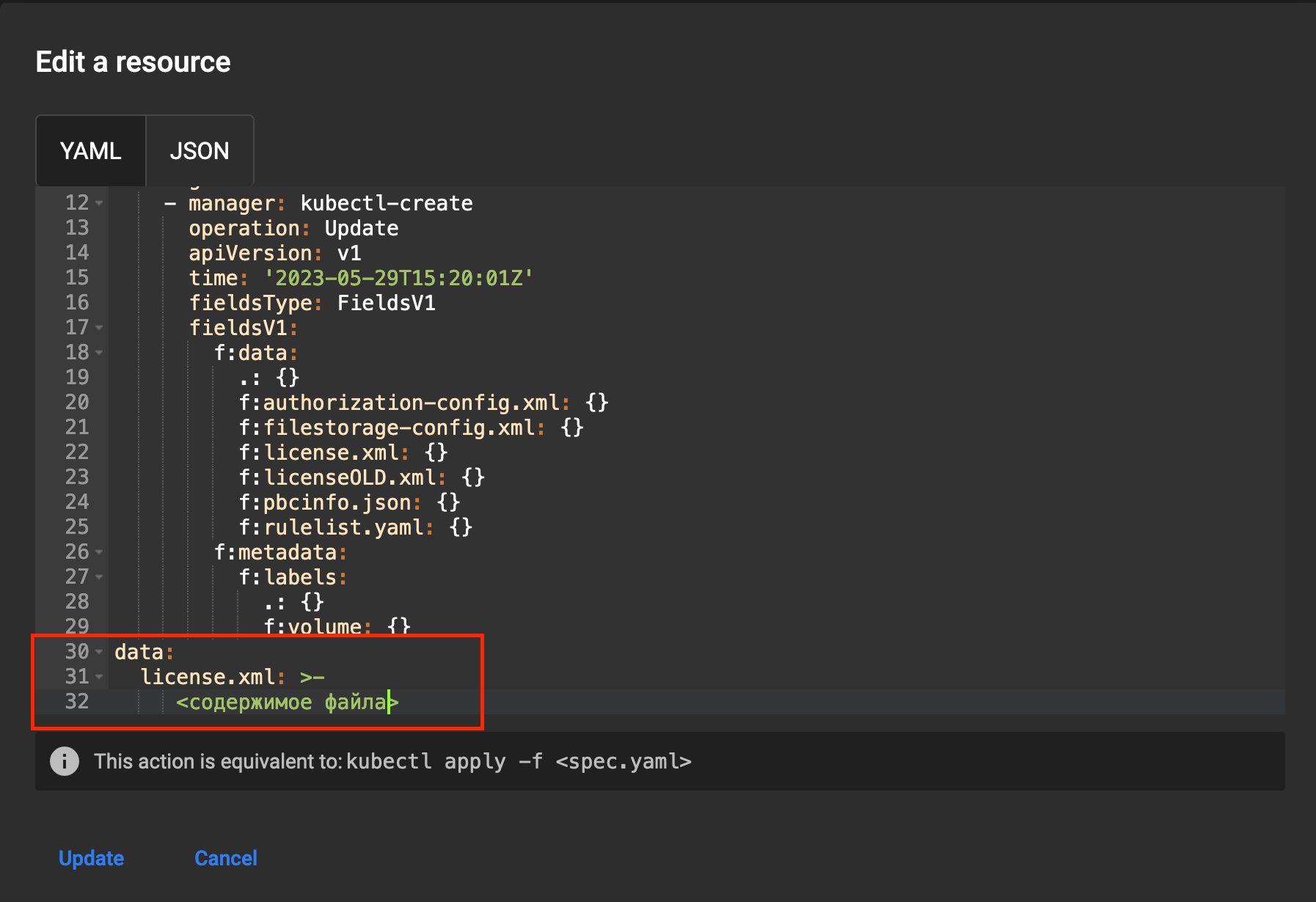Click the 'Edit a resource' heading
Screen dimensions: 1316x902
coord(133,62)
